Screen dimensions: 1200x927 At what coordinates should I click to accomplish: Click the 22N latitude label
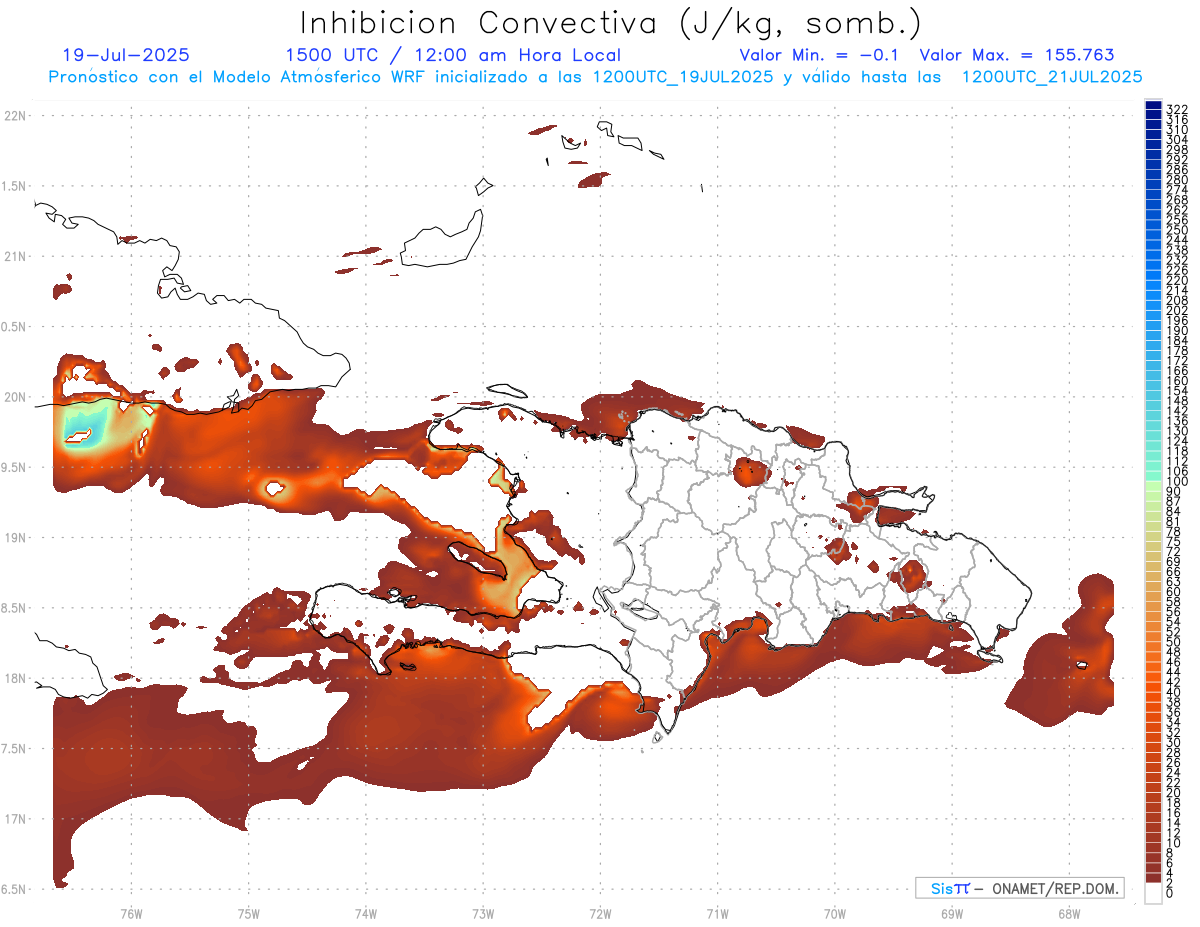[x=14, y=115]
